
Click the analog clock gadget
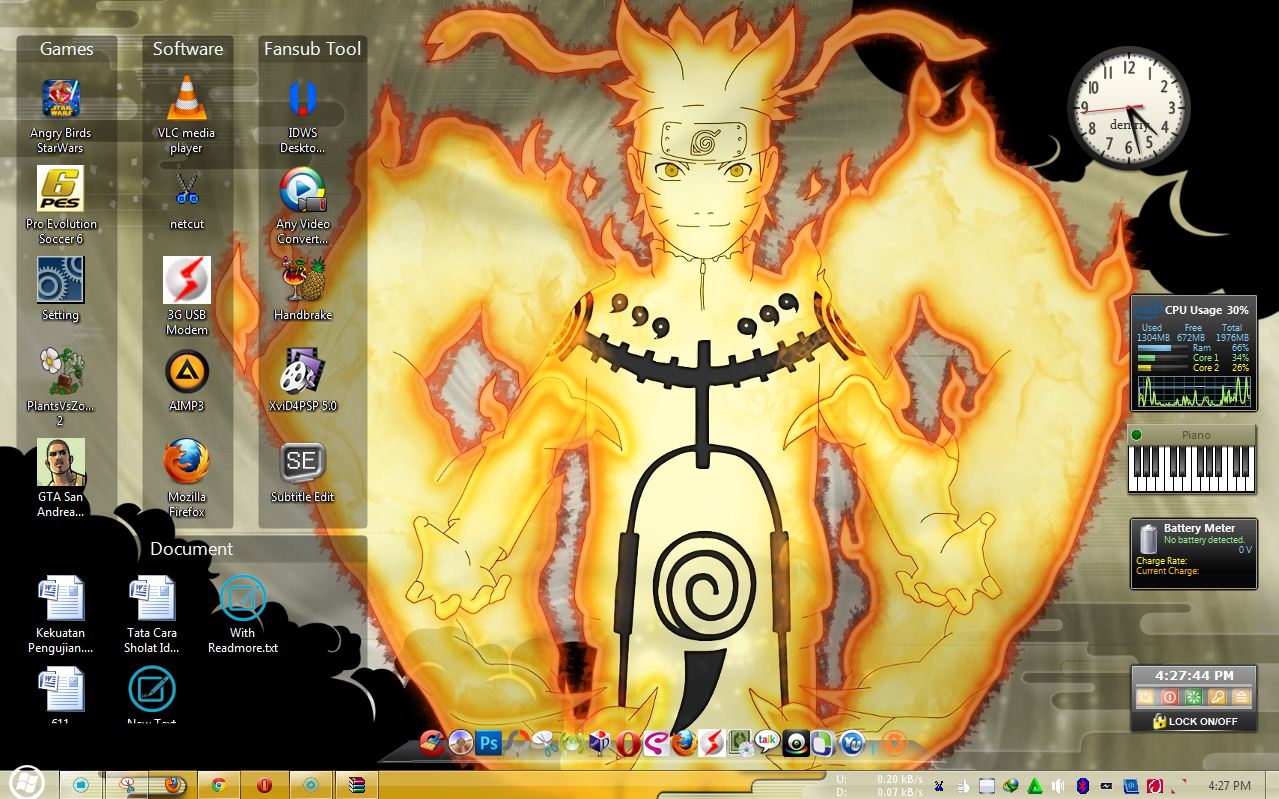tap(1129, 108)
